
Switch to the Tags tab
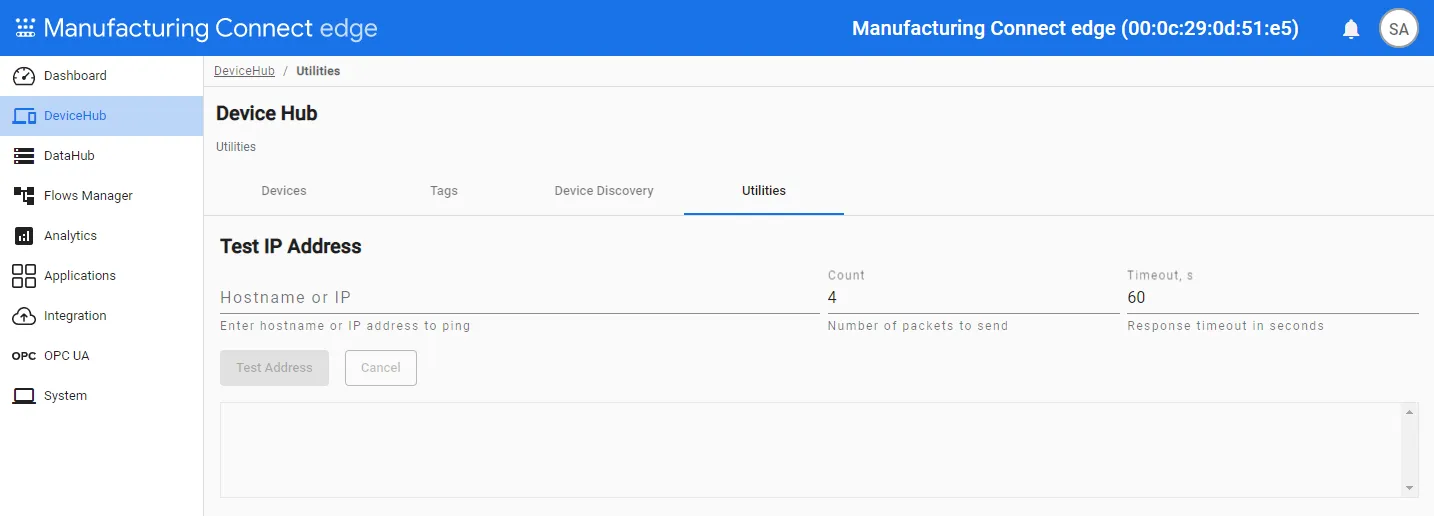tap(444, 190)
